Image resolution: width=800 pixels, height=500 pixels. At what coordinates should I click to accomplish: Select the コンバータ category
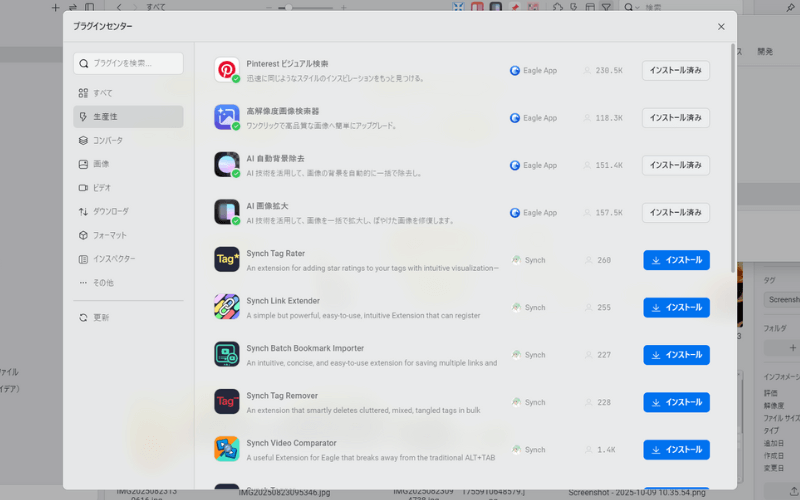click(x=108, y=140)
